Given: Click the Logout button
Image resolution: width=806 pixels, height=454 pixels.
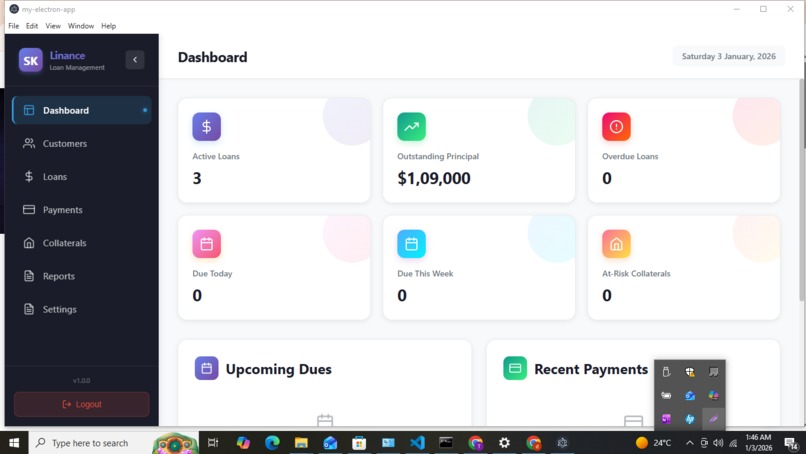Looking at the screenshot, I should [82, 404].
